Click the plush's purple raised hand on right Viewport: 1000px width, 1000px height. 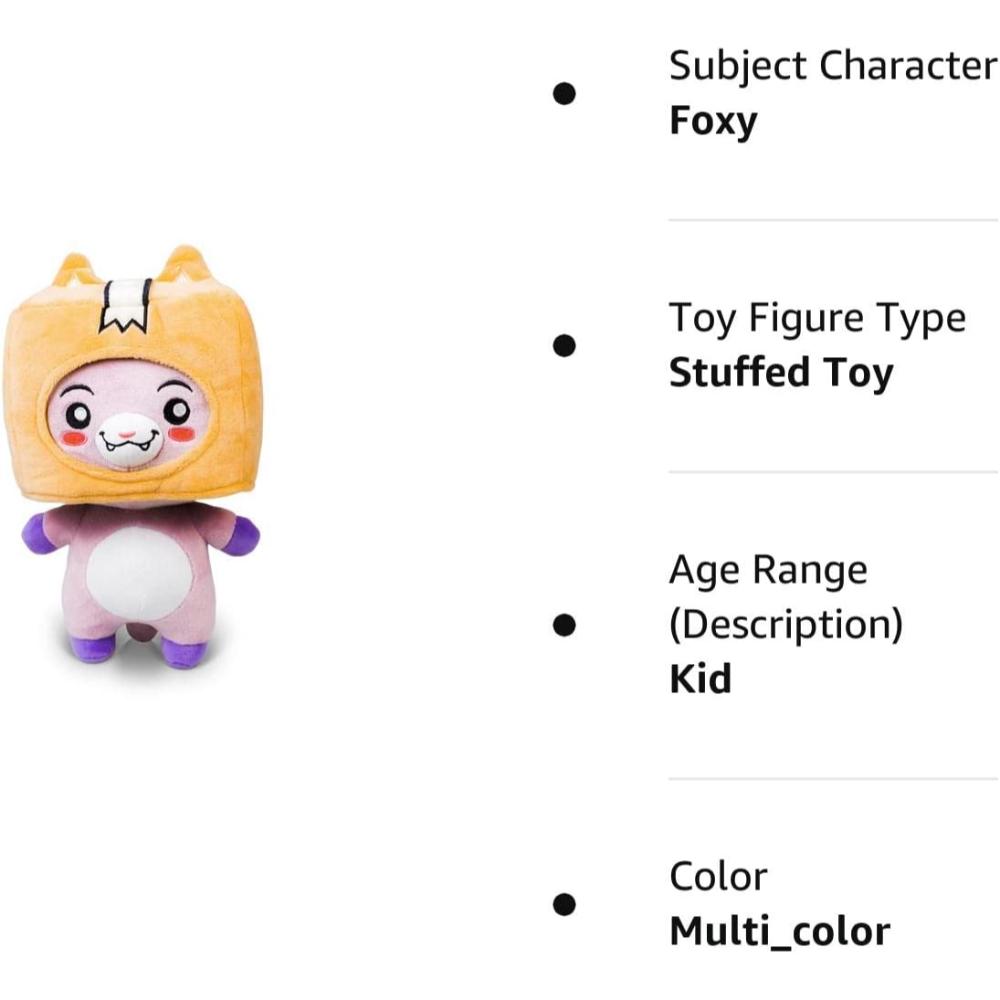tap(240, 535)
